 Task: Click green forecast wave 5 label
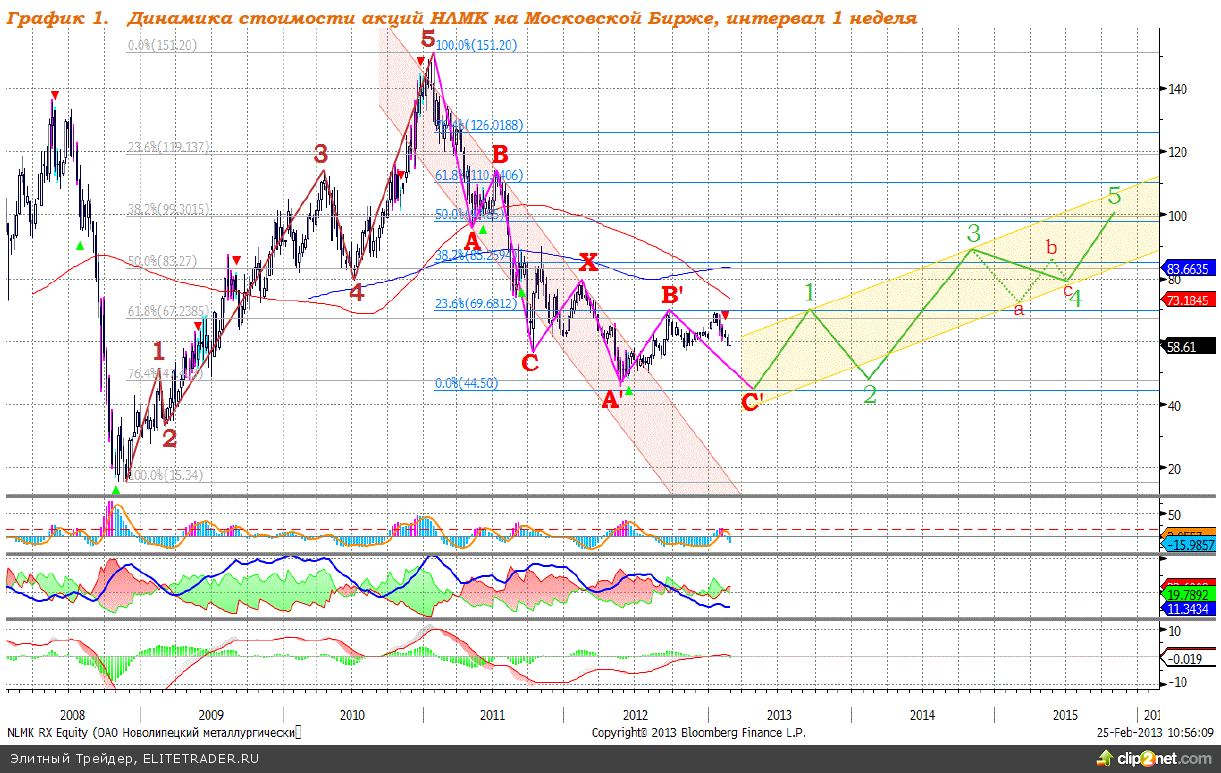[x=1115, y=195]
